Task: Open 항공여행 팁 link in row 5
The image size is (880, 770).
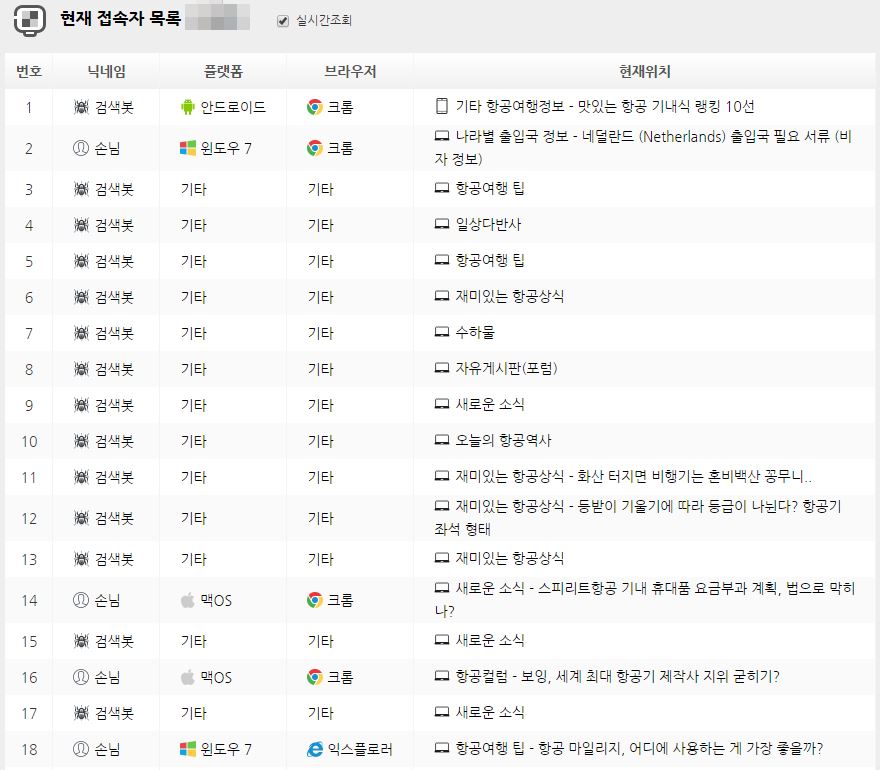Action: point(489,260)
